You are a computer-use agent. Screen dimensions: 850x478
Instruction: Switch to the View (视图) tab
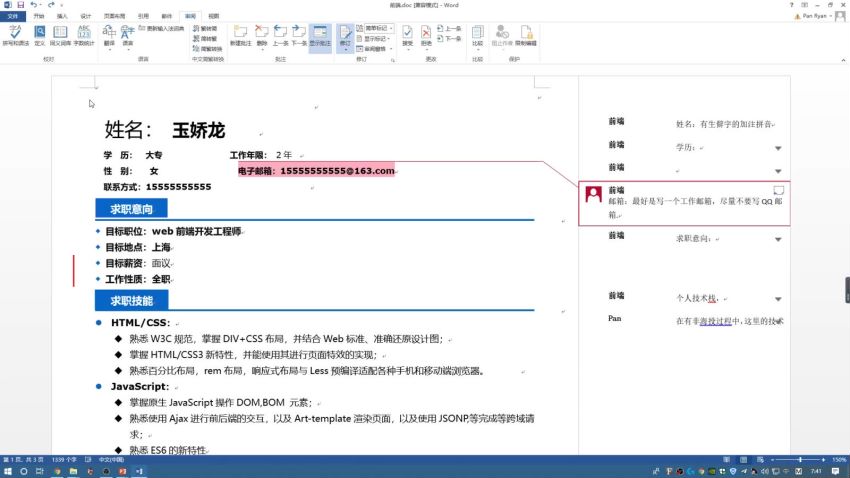tap(214, 16)
